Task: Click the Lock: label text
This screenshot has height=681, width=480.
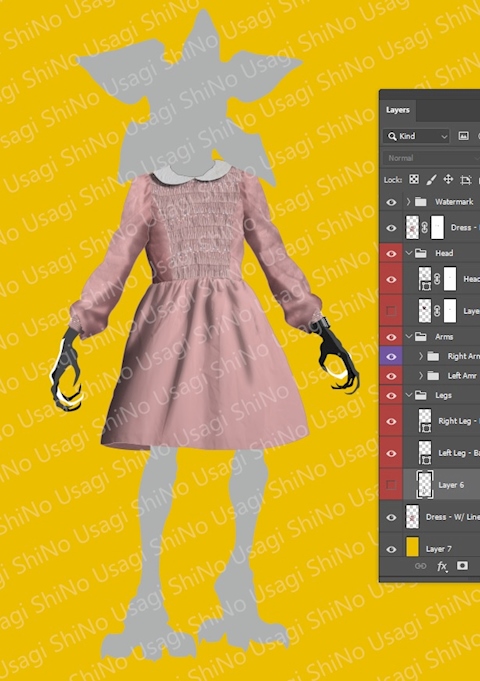Action: click(393, 179)
